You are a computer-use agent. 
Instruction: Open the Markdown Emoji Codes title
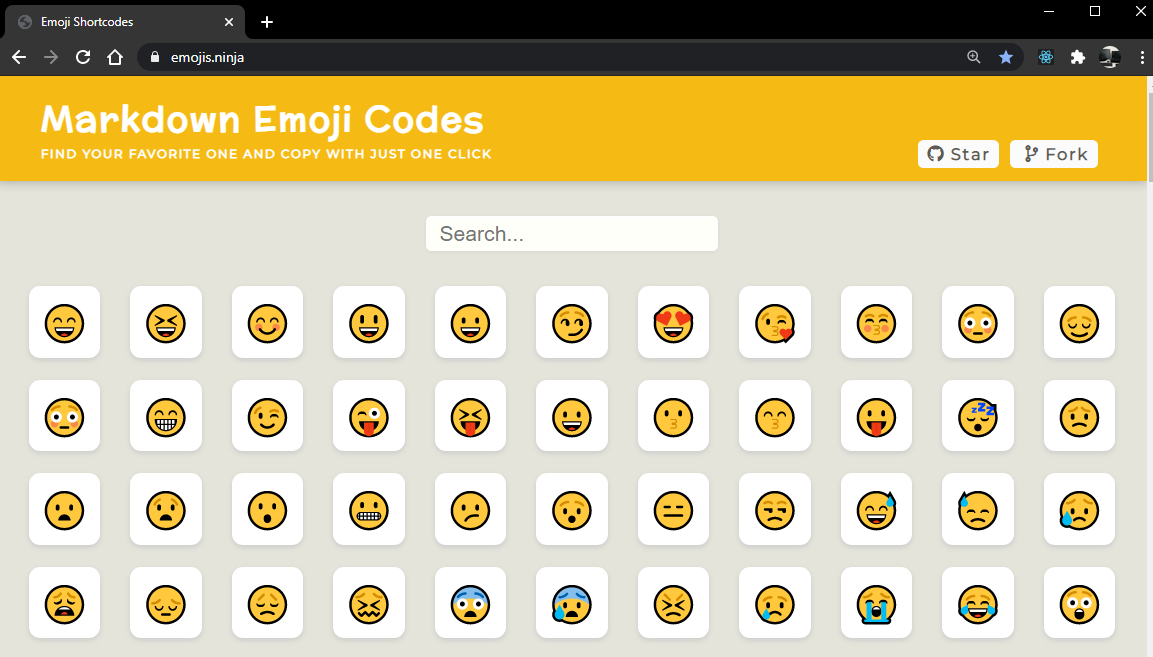[262, 119]
